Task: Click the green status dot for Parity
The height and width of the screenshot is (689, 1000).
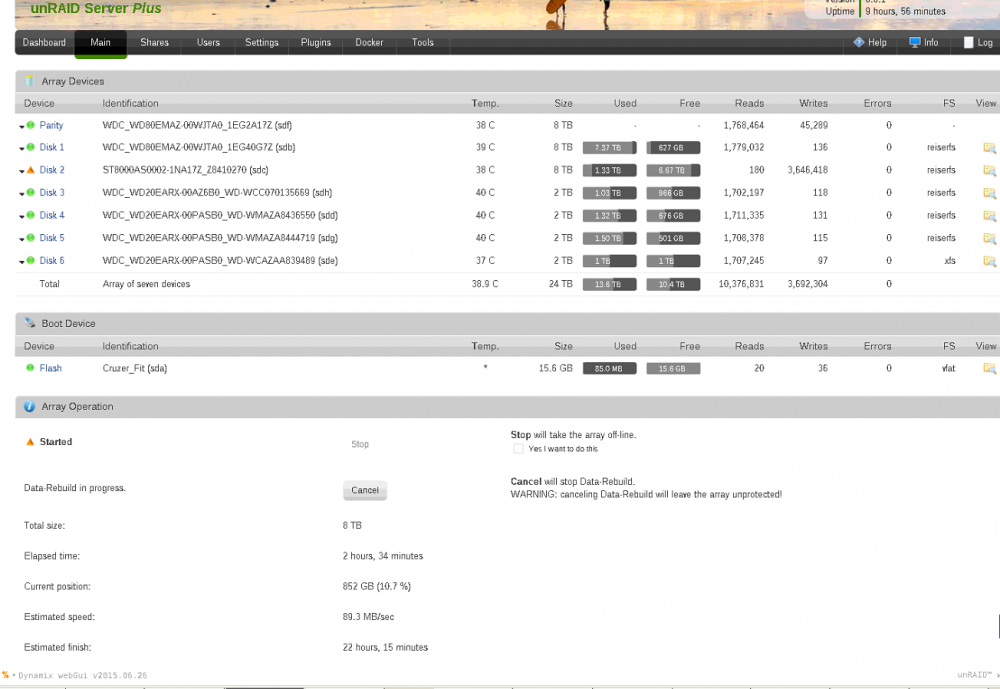Action: point(31,125)
